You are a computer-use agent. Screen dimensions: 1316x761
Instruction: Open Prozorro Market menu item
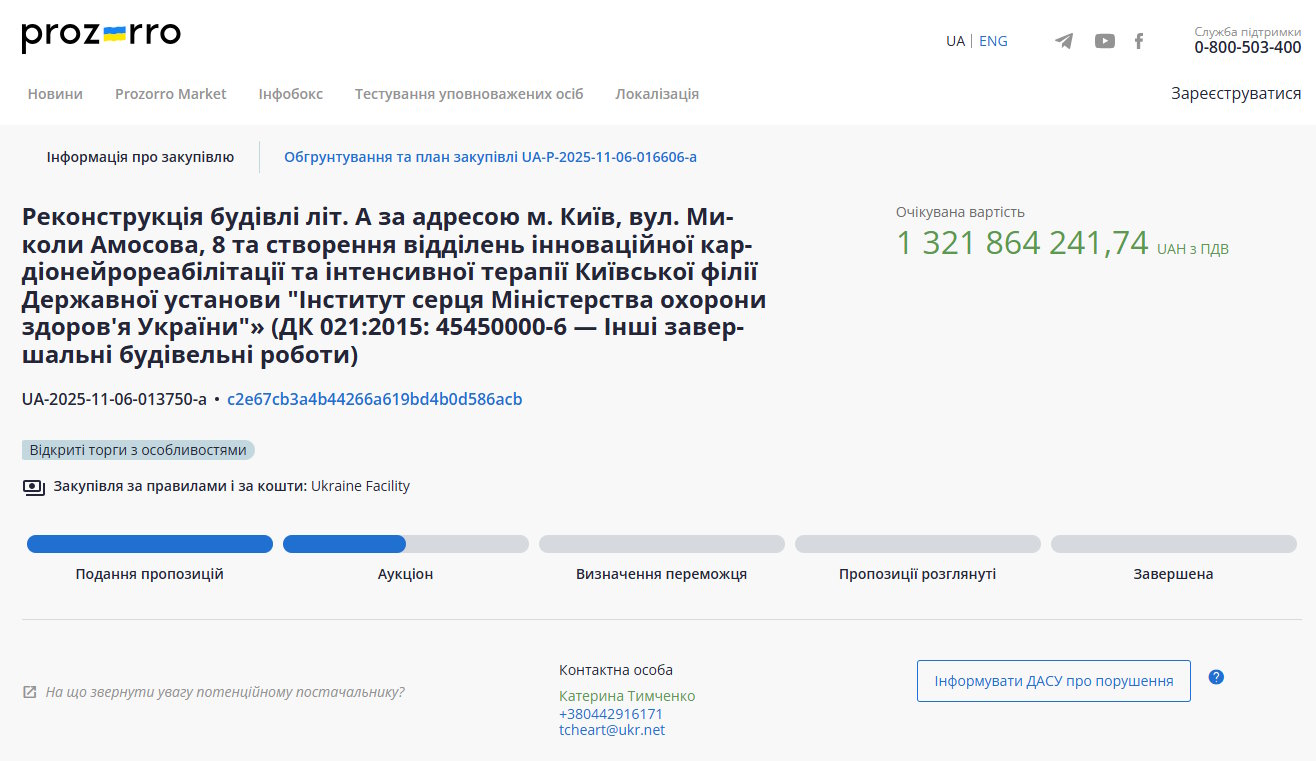coord(171,94)
